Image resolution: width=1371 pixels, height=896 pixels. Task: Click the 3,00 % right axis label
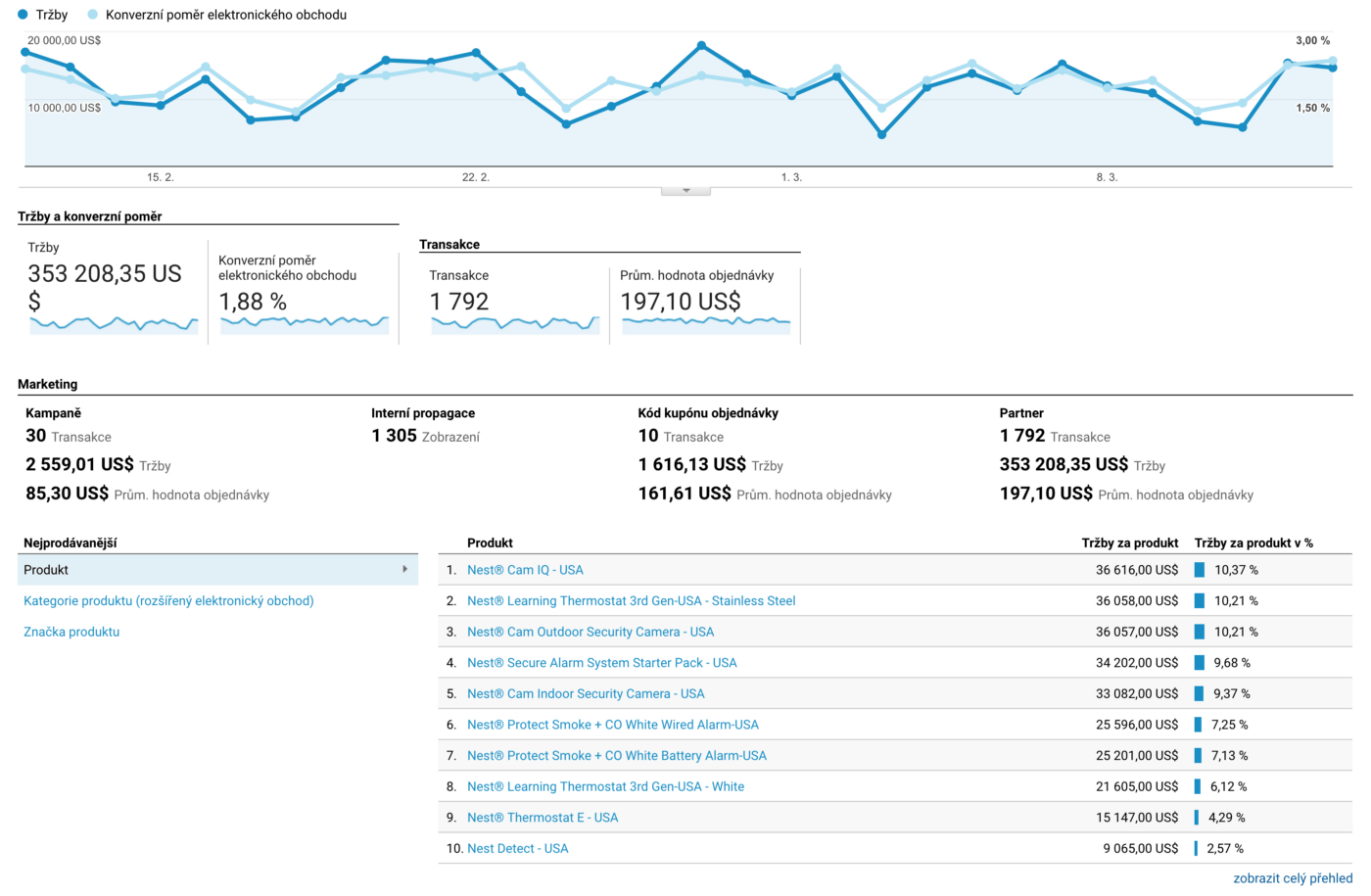click(x=1313, y=40)
